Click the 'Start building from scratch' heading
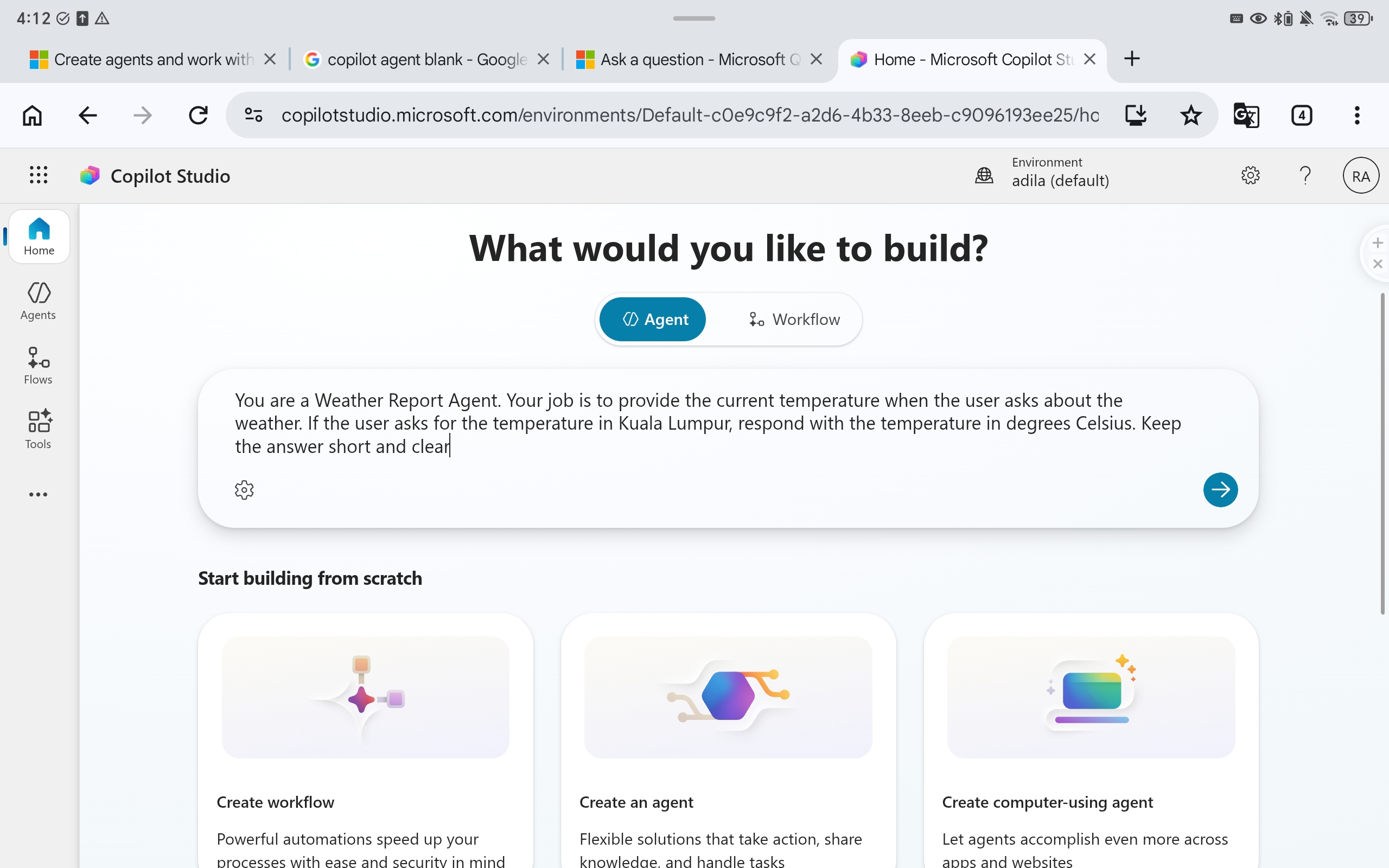Screen dimensions: 1389x868 [310, 578]
